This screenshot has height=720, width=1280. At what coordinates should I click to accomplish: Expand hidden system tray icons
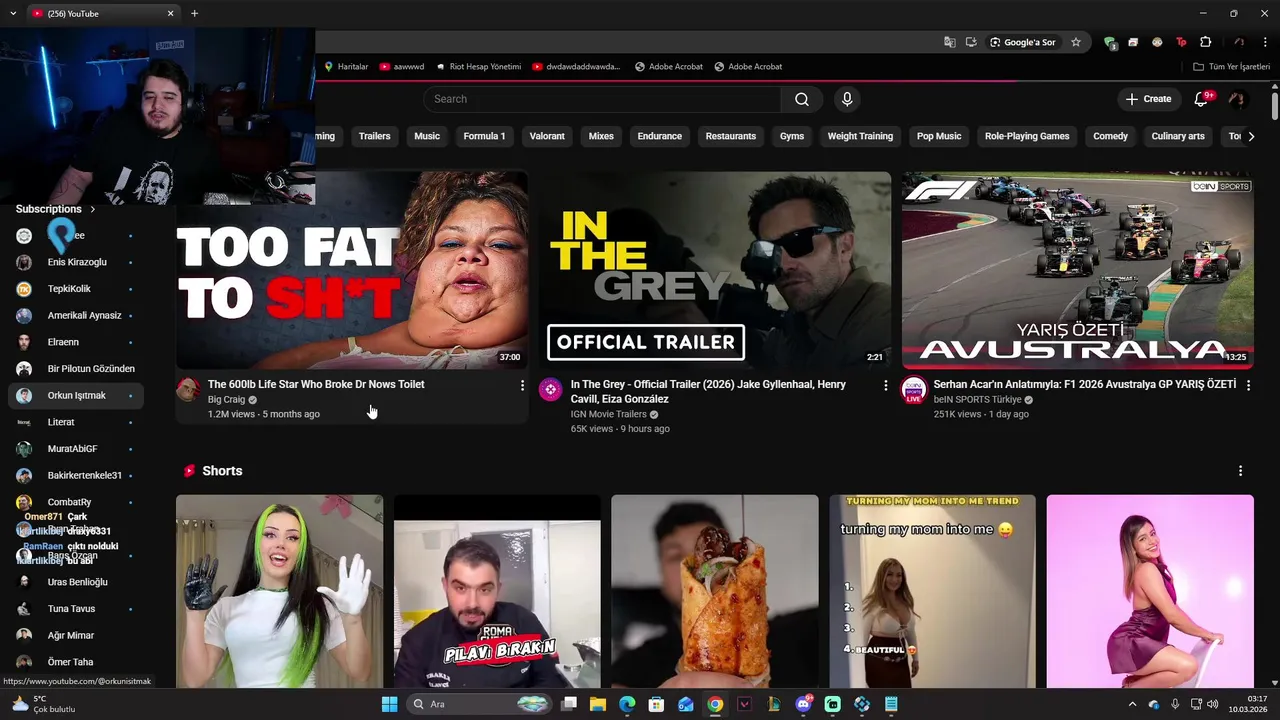pos(1132,704)
